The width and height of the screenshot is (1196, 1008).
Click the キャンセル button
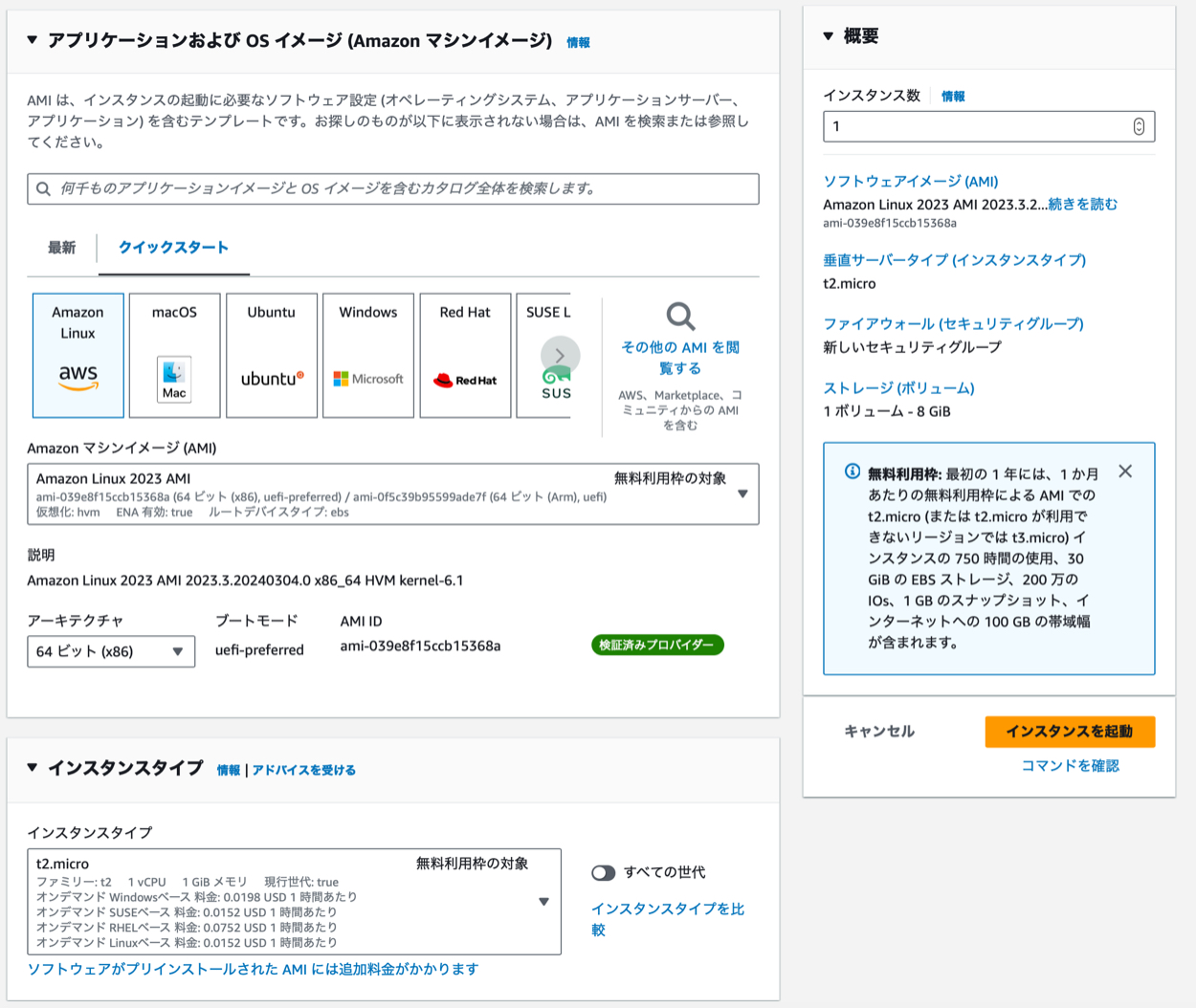coord(879,732)
